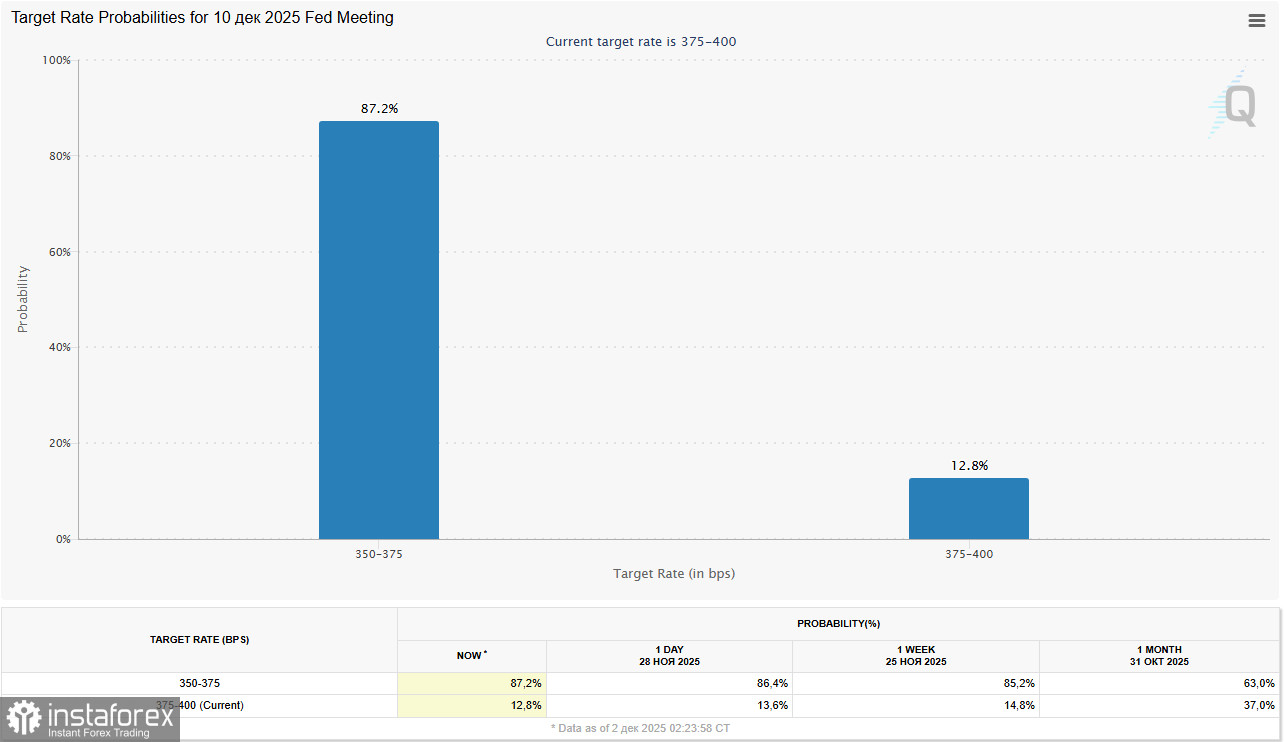This screenshot has height=742, width=1284.
Task: Click the 1 DAY 28 НОЯ 2025 header
Action: pos(670,656)
